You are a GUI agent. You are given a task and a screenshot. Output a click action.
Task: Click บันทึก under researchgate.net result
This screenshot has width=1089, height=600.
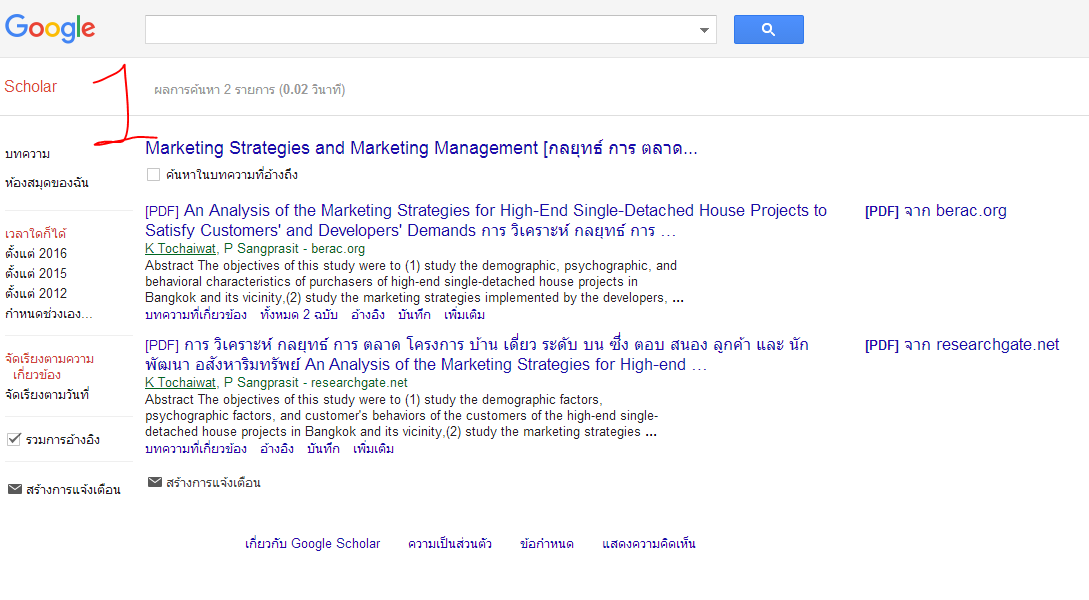click(x=324, y=449)
